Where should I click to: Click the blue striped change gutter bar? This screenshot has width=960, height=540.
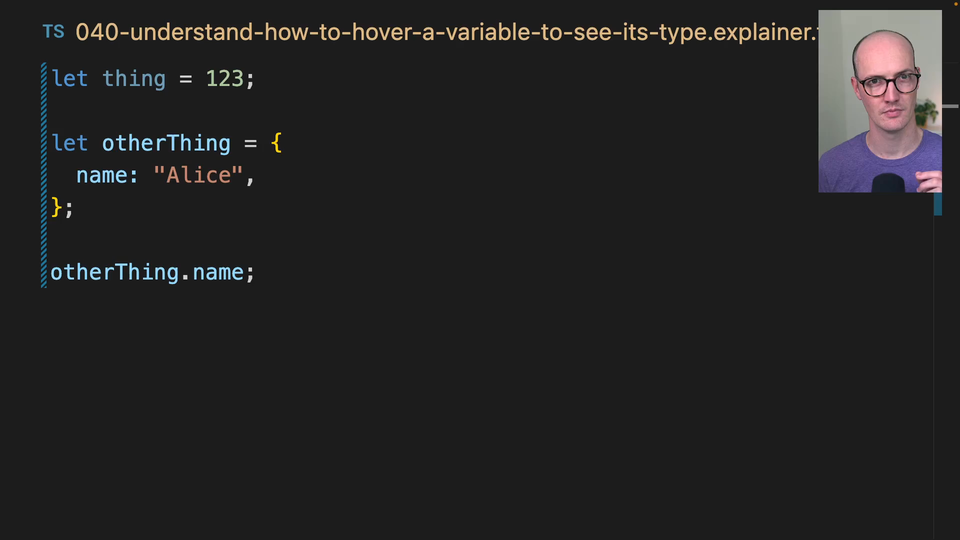pos(44,175)
